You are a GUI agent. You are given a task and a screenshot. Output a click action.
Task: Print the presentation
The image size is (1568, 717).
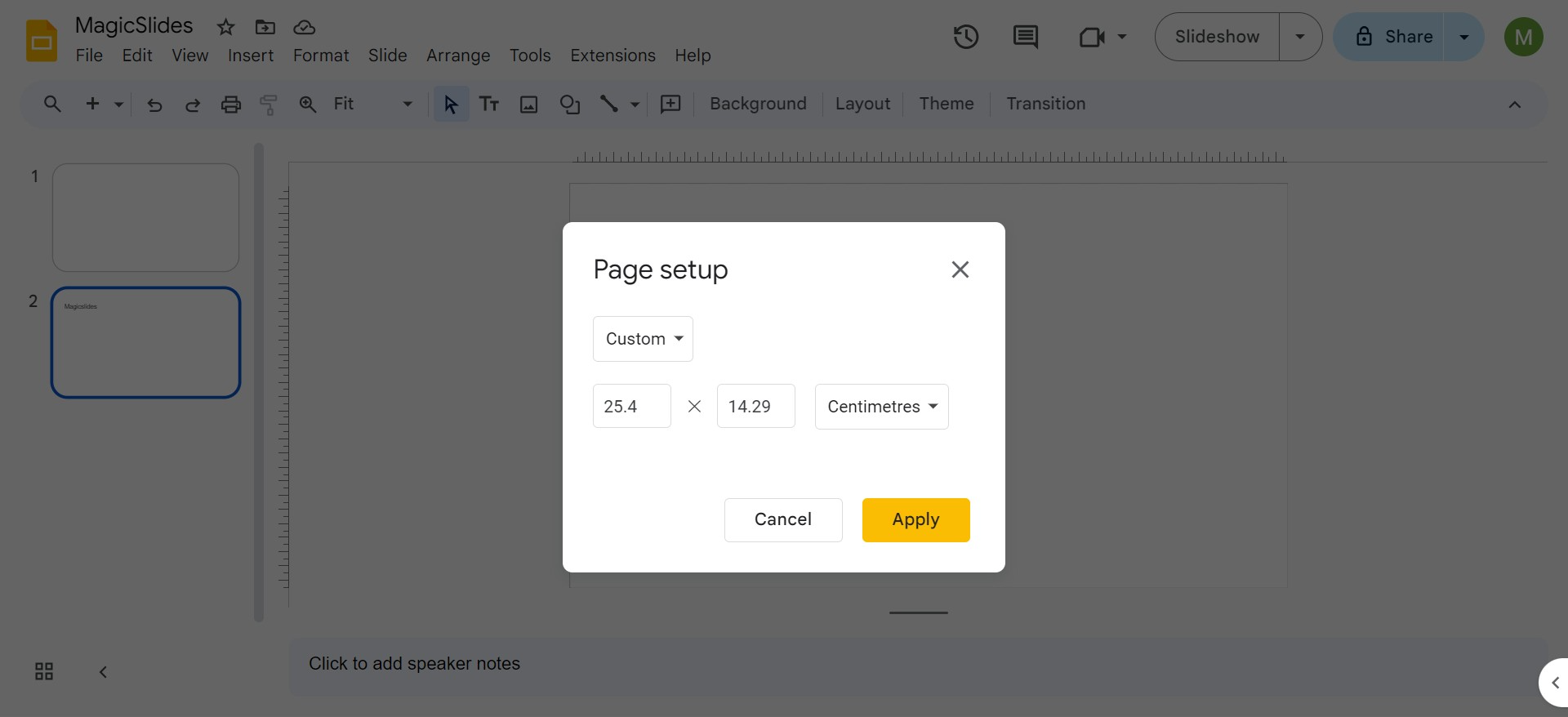tap(231, 105)
